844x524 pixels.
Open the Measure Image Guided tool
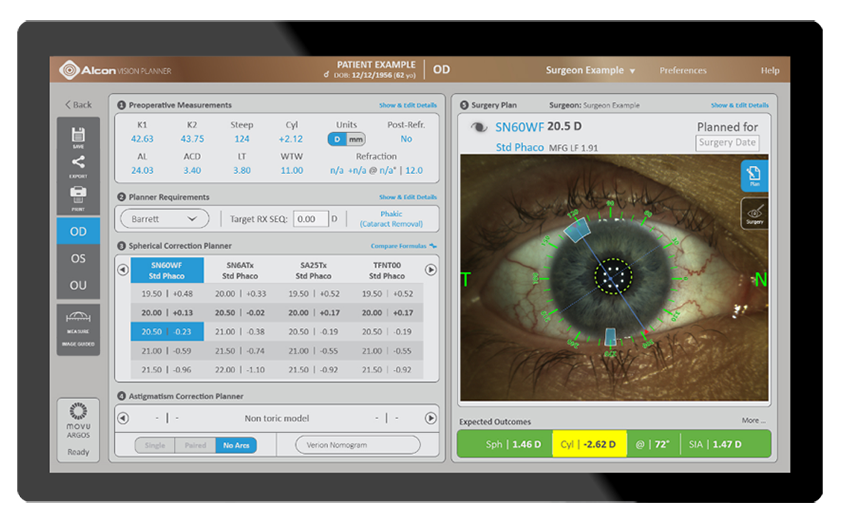tap(78, 330)
